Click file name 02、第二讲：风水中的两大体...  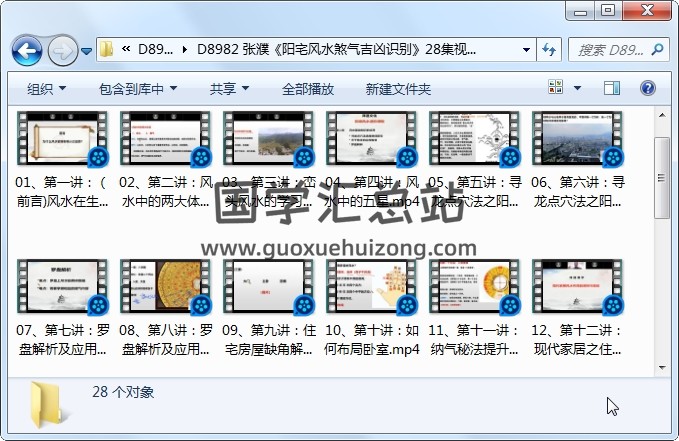click(x=165, y=191)
